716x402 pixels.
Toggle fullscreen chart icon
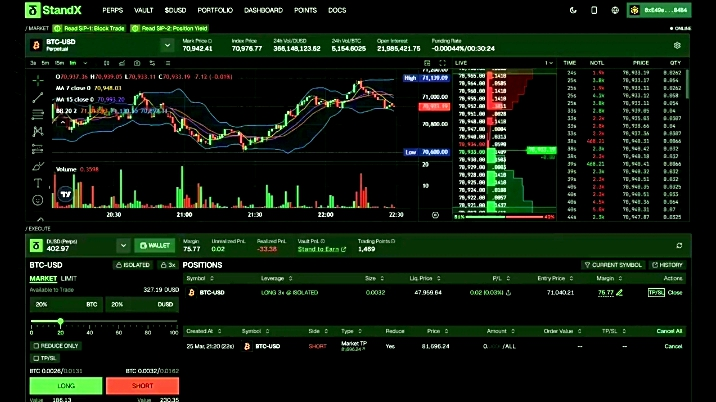pos(442,63)
